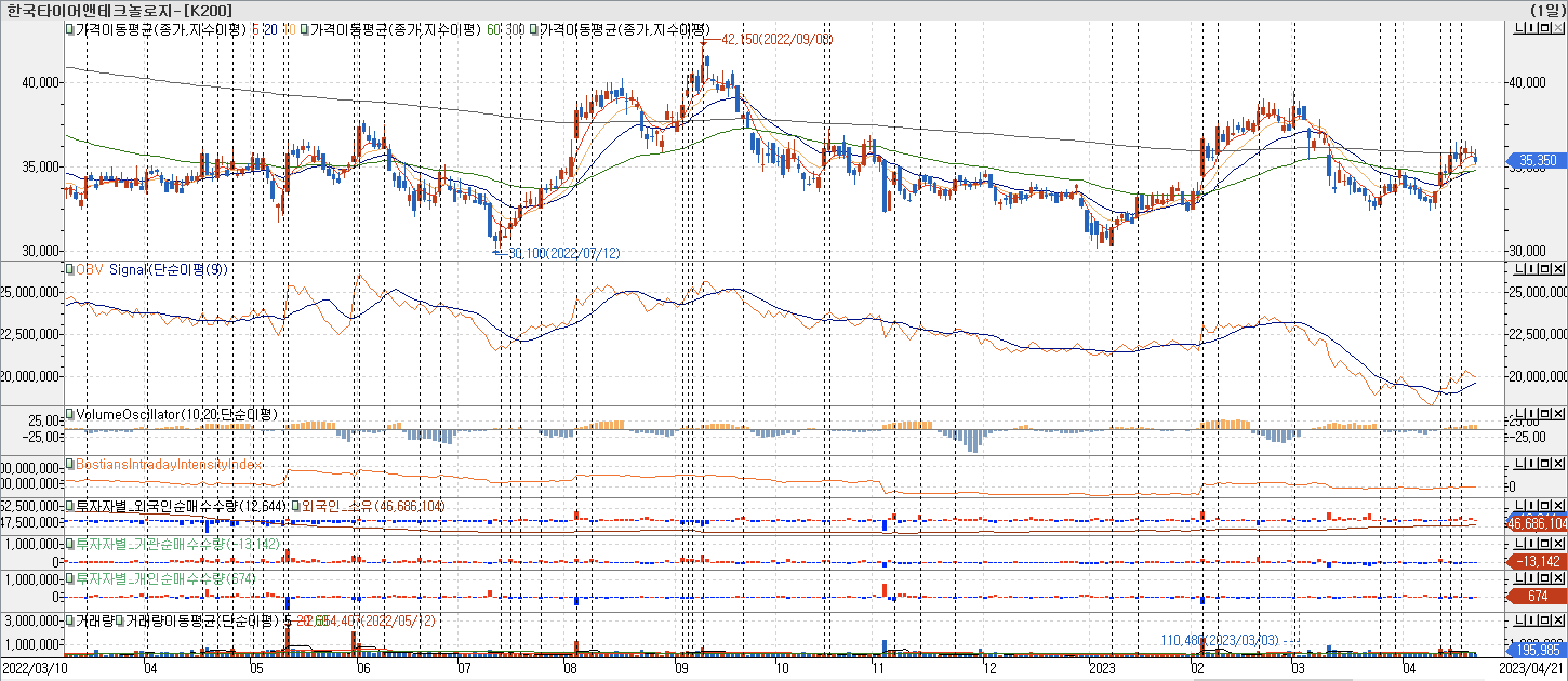
Task: Close the OBV indicator panel
Action: tap(1558, 269)
